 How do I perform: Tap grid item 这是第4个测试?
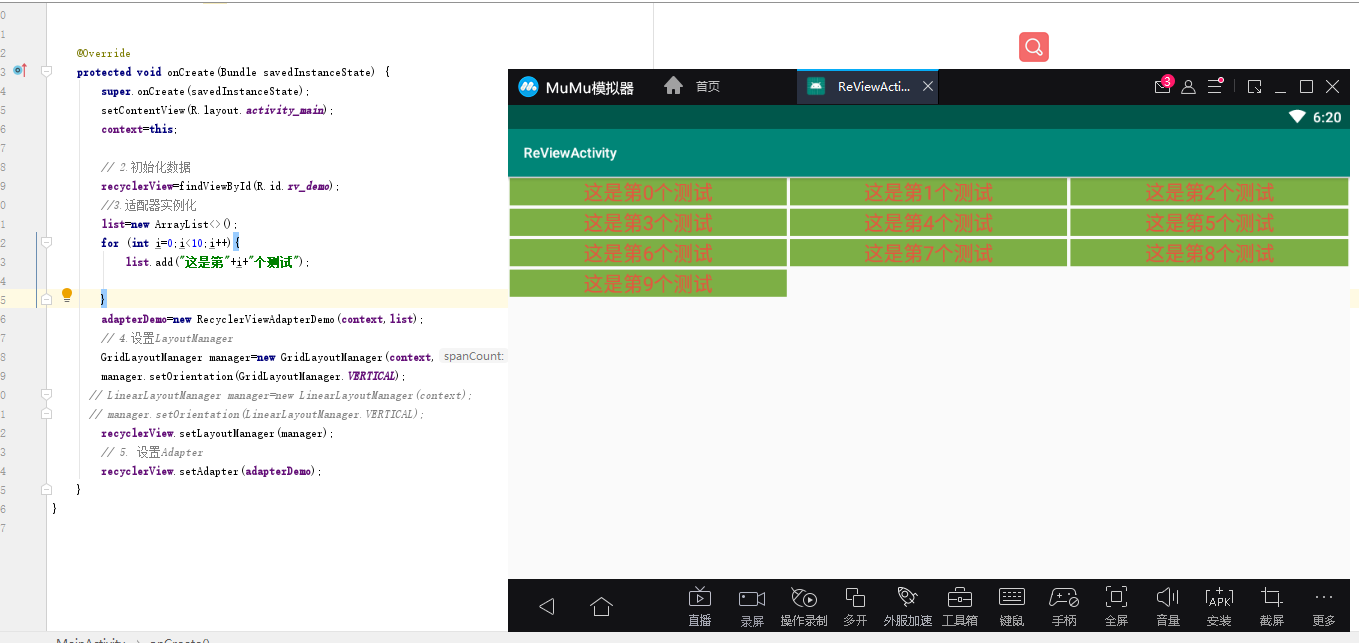pos(928,223)
